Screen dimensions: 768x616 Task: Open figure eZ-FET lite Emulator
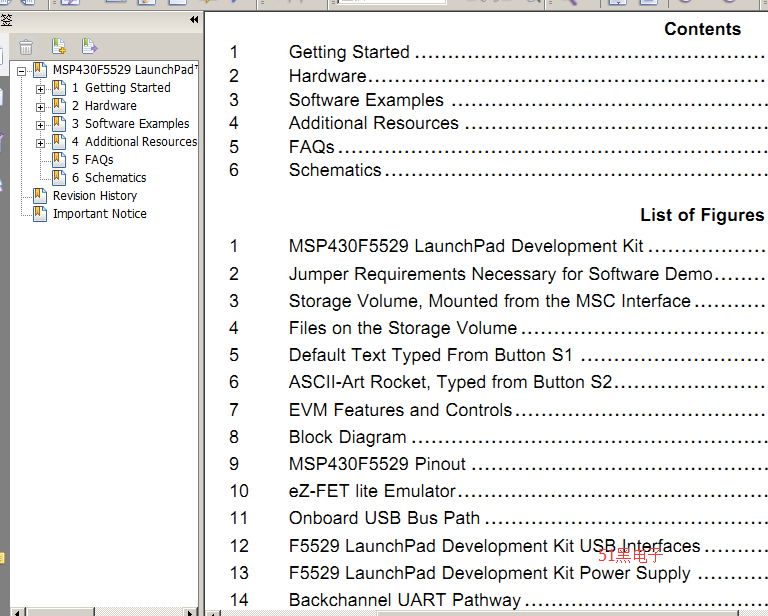point(372,491)
